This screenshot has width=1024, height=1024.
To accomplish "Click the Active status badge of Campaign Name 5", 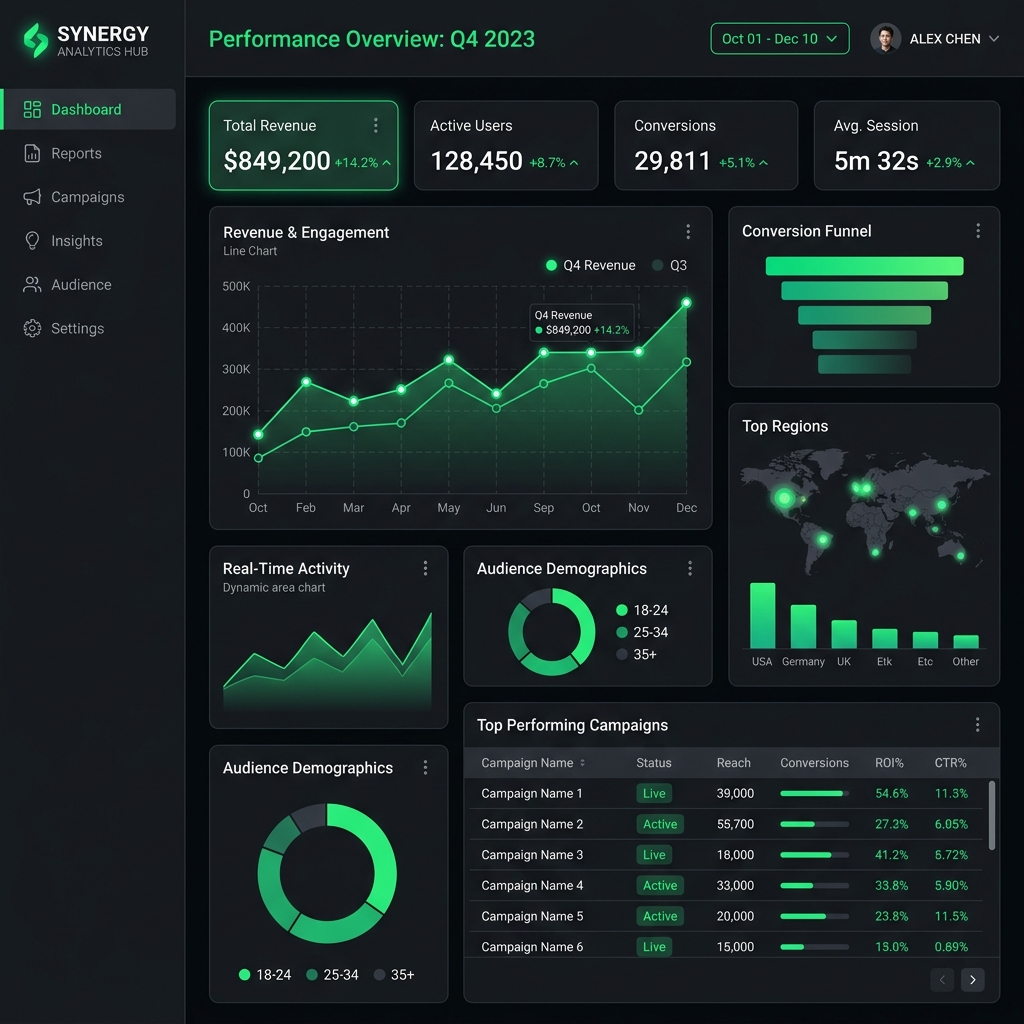I will (660, 916).
